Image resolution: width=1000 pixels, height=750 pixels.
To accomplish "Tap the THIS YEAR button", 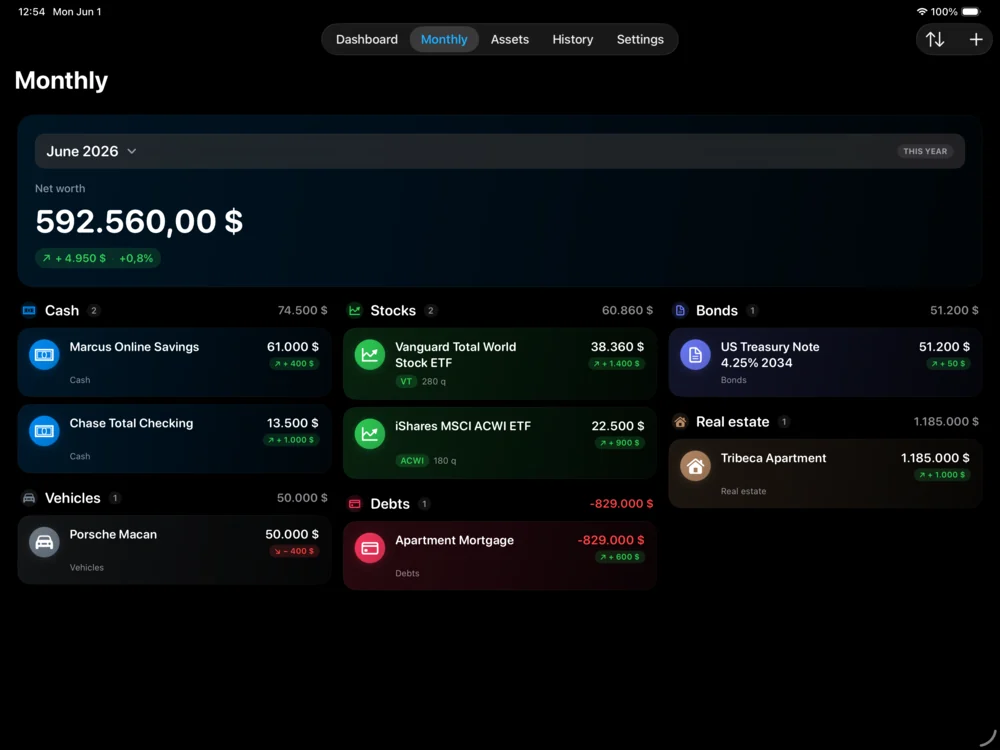I will [925, 151].
